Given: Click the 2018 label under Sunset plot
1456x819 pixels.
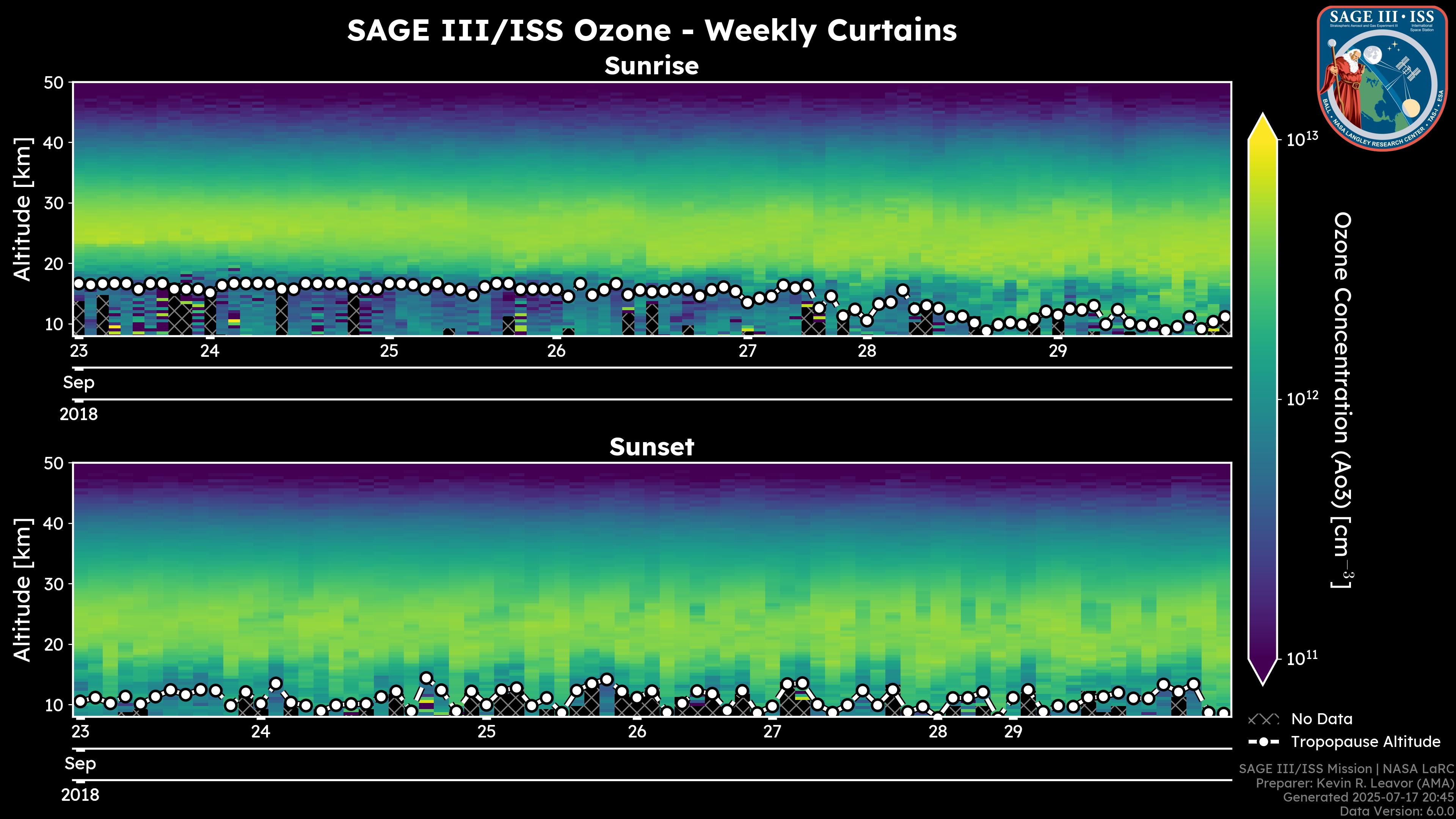Looking at the screenshot, I should (80, 795).
